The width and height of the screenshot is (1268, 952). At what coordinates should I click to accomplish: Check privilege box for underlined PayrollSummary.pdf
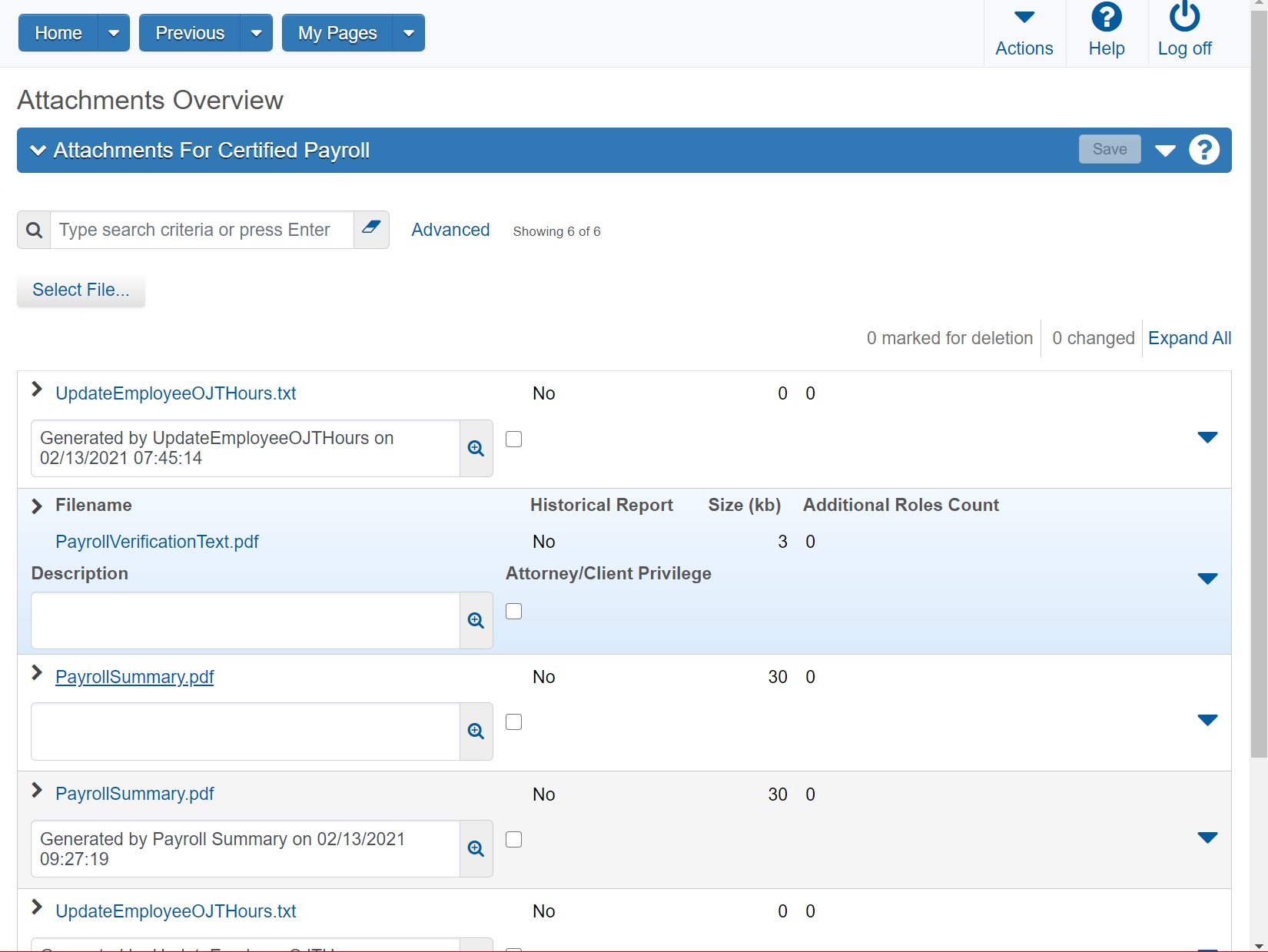coord(514,721)
